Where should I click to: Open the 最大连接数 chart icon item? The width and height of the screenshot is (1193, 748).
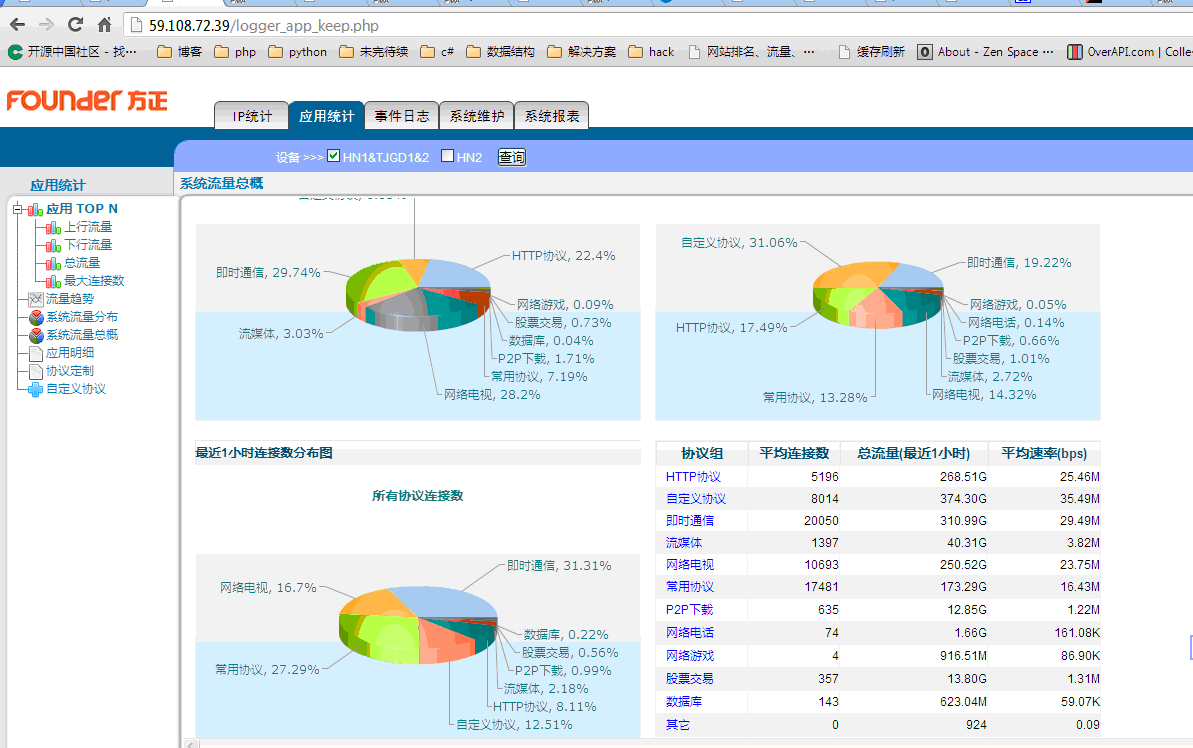[53, 282]
